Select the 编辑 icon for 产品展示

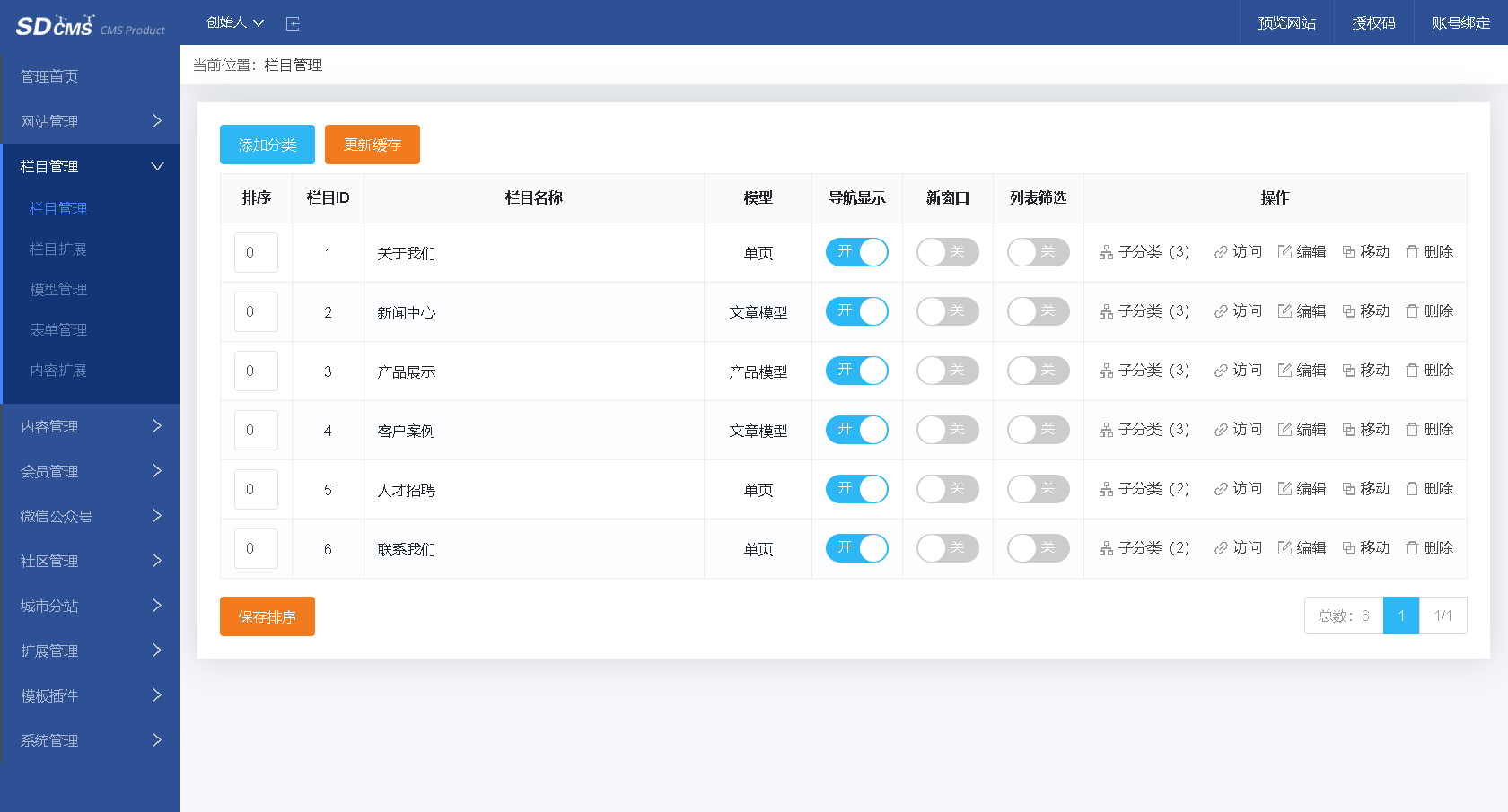tap(1301, 371)
